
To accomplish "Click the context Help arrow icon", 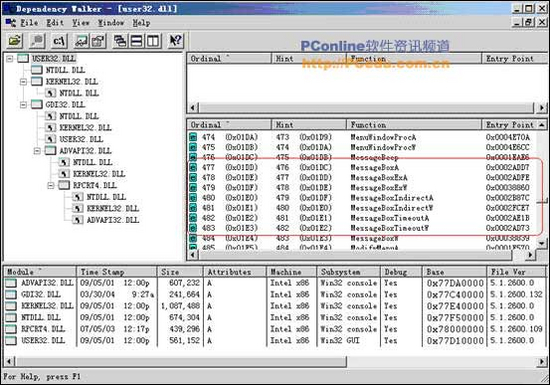I will pos(175,41).
